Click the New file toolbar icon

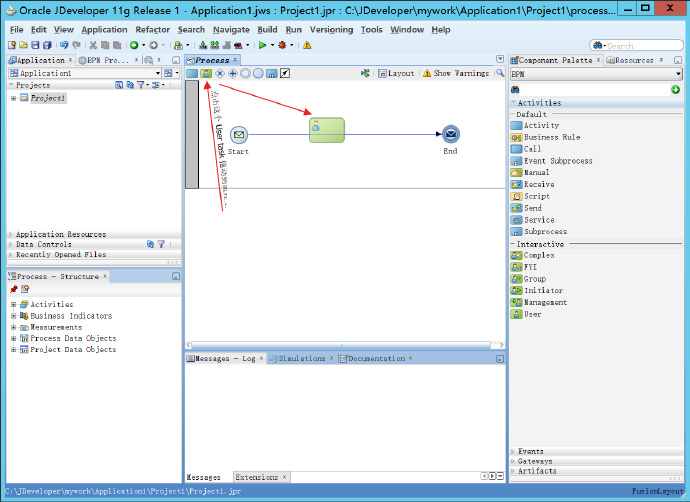coord(12,45)
